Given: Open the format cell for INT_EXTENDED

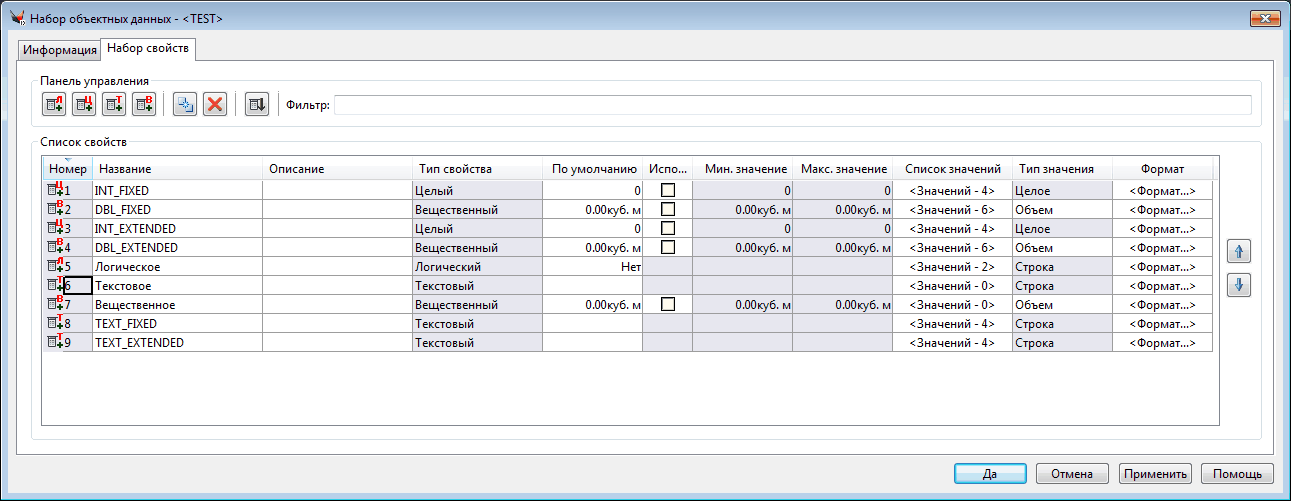Looking at the screenshot, I should [x=1162, y=228].
